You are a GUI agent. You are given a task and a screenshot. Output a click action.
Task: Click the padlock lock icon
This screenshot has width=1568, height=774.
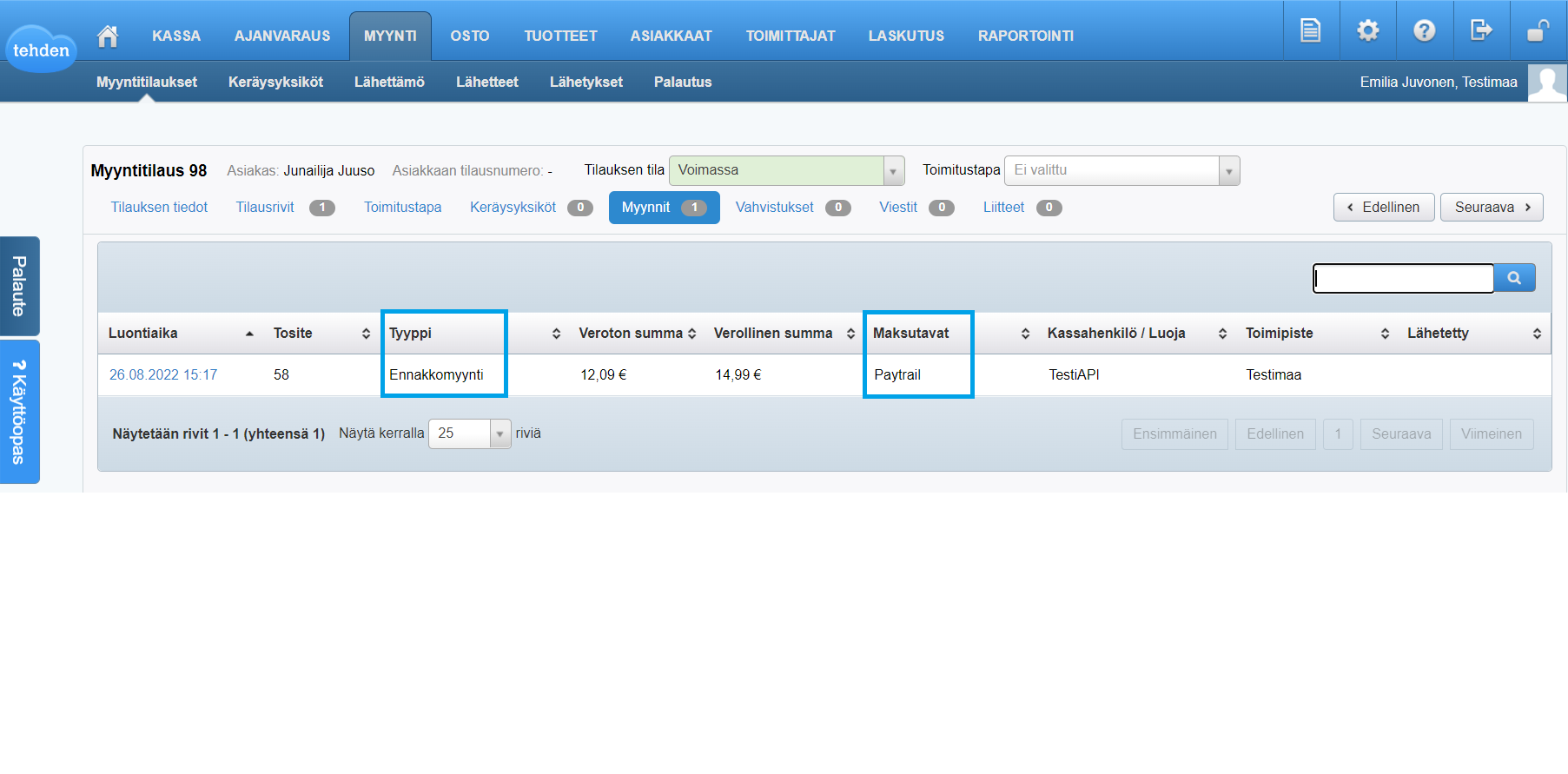point(1538,30)
